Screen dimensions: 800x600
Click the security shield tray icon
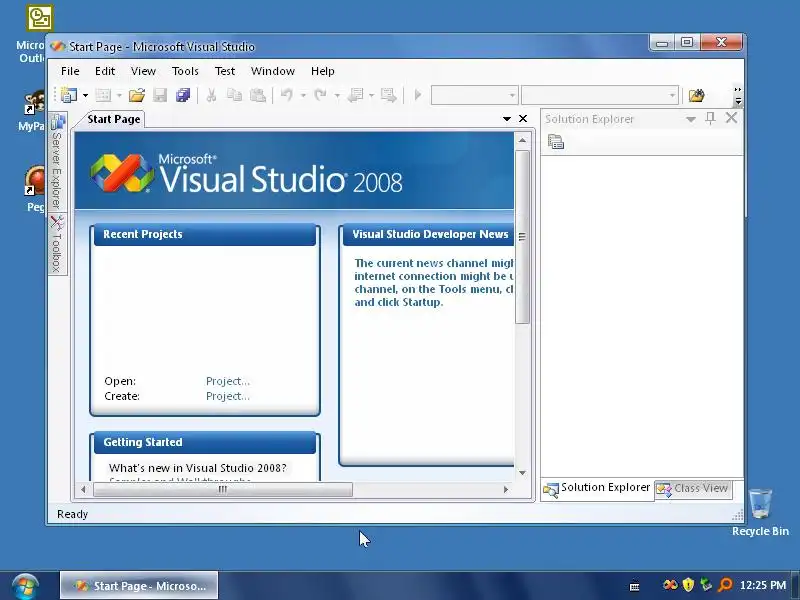coord(688,585)
